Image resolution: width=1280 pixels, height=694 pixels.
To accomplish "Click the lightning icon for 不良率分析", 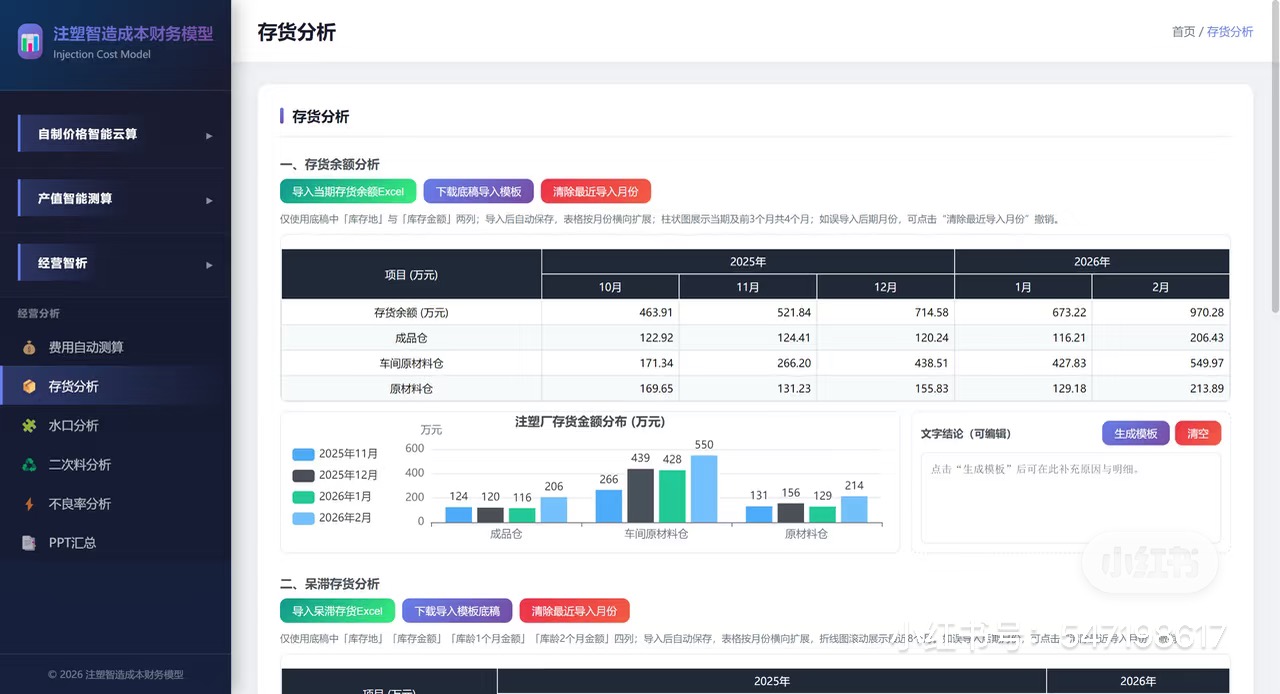I will [29, 503].
